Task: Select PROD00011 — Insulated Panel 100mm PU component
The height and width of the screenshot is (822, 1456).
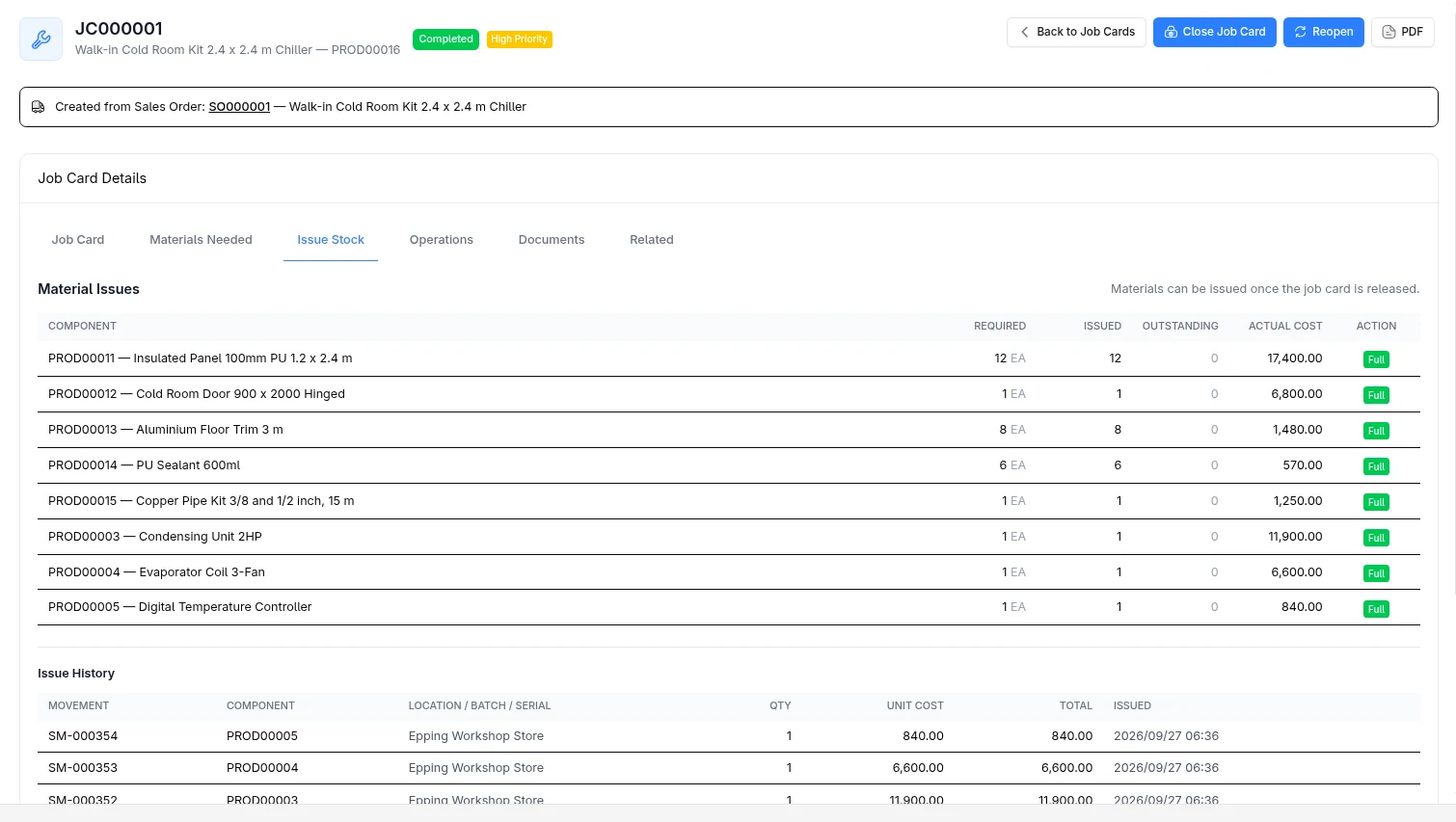Action: (x=200, y=358)
